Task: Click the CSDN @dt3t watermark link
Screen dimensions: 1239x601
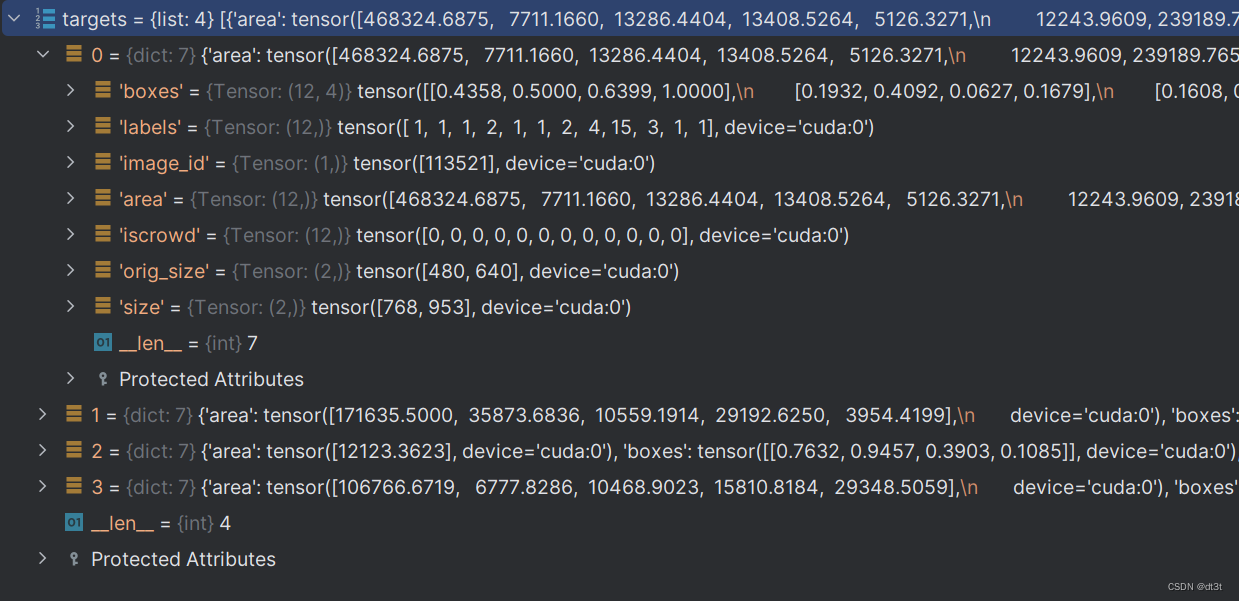Action: (x=1194, y=587)
